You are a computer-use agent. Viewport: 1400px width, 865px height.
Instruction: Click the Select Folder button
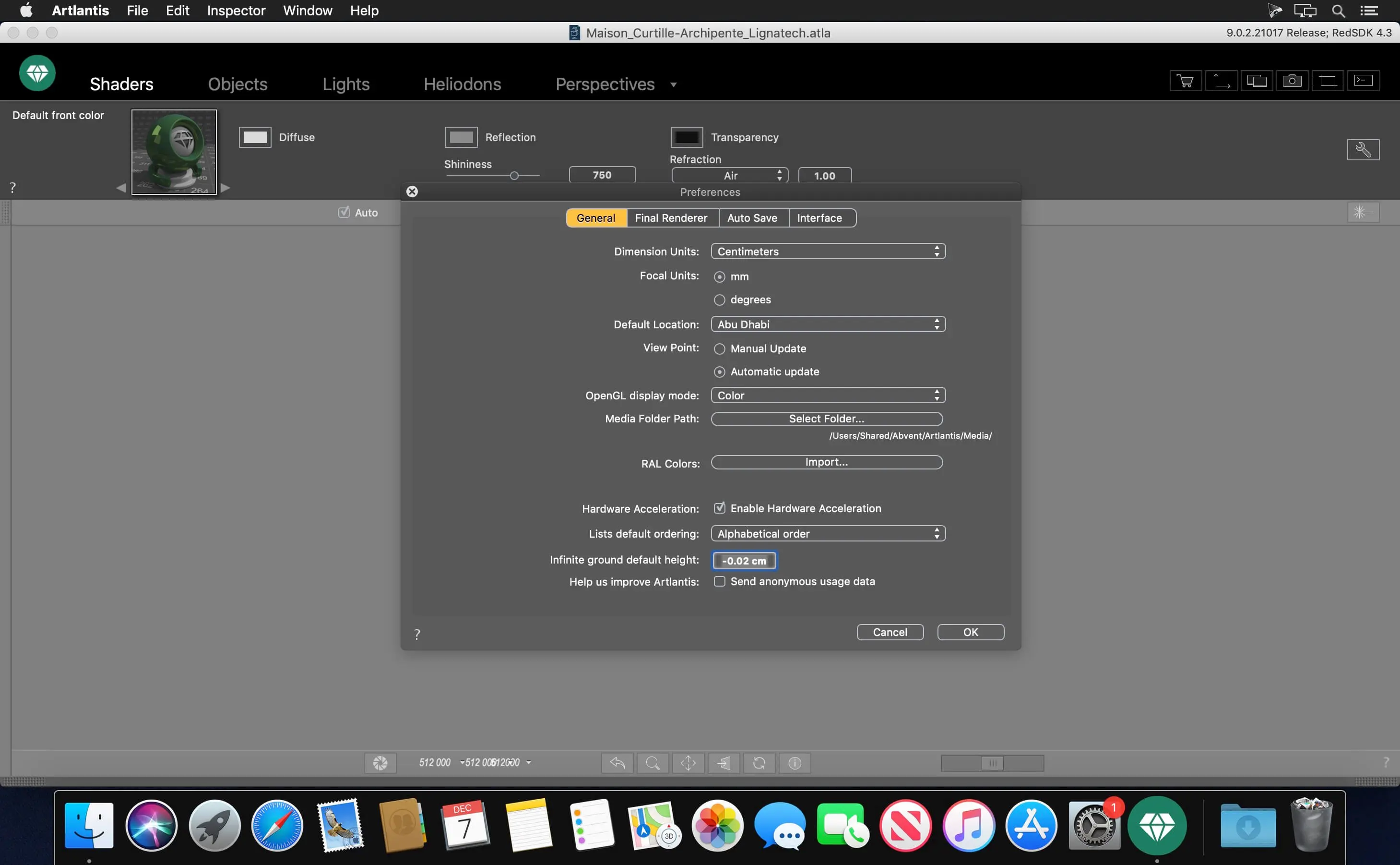pos(826,418)
